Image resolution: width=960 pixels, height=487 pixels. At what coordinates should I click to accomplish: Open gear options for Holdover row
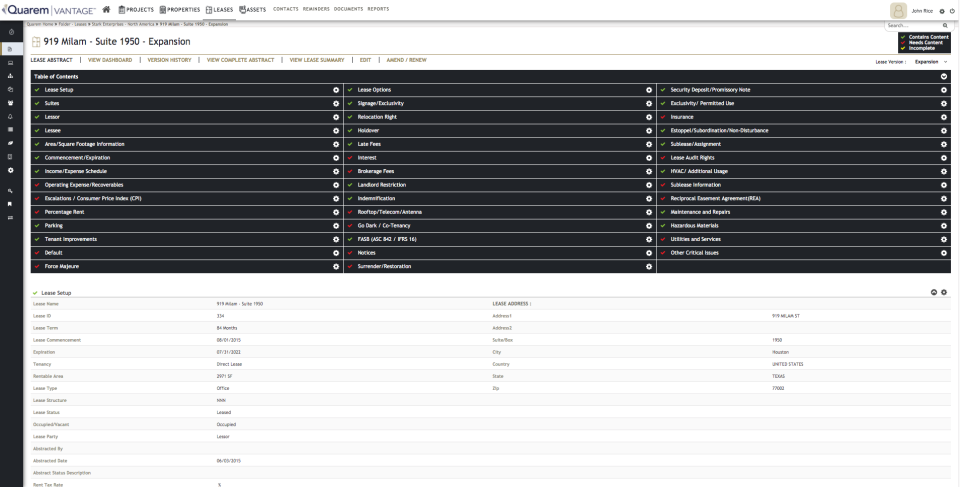(x=649, y=130)
